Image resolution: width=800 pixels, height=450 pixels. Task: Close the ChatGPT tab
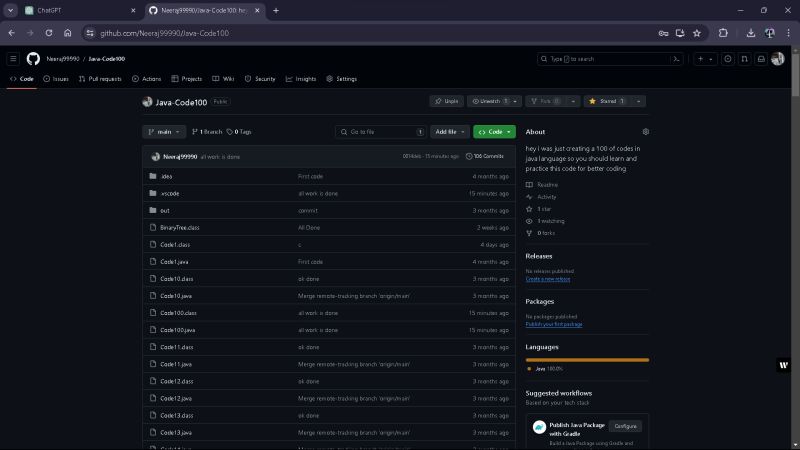coord(133,10)
